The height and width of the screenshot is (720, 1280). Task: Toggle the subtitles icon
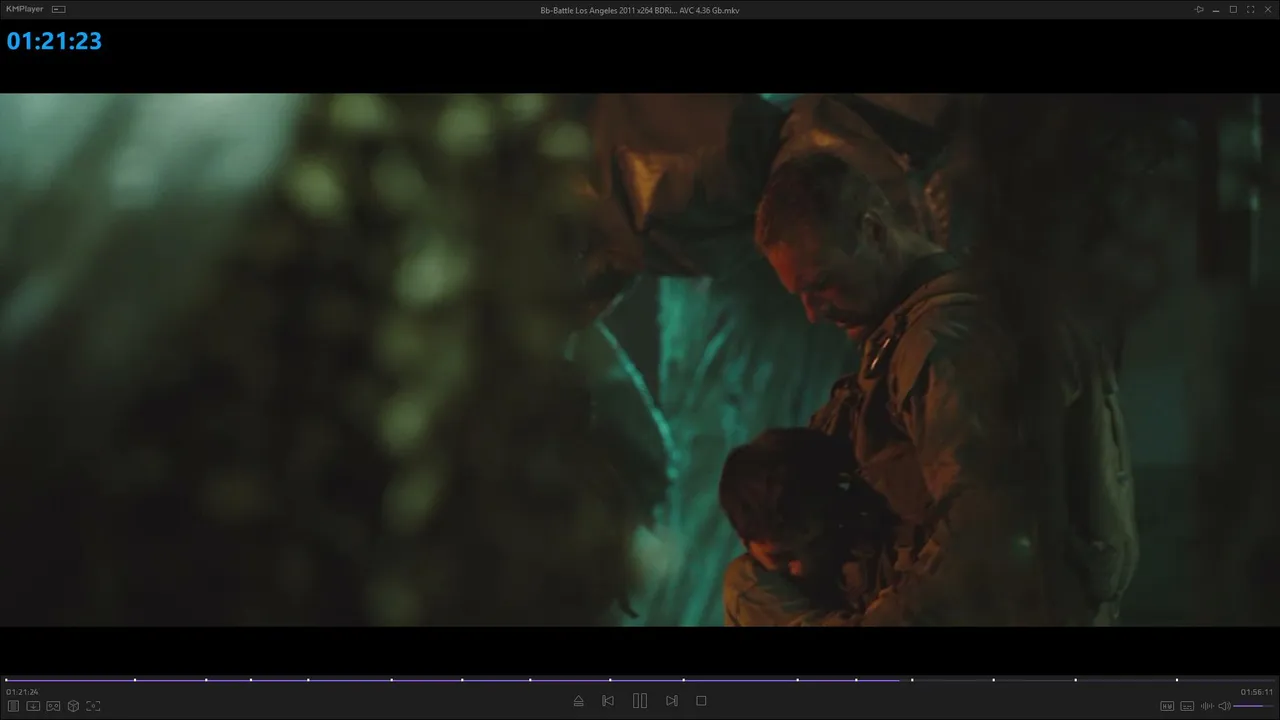(1187, 706)
